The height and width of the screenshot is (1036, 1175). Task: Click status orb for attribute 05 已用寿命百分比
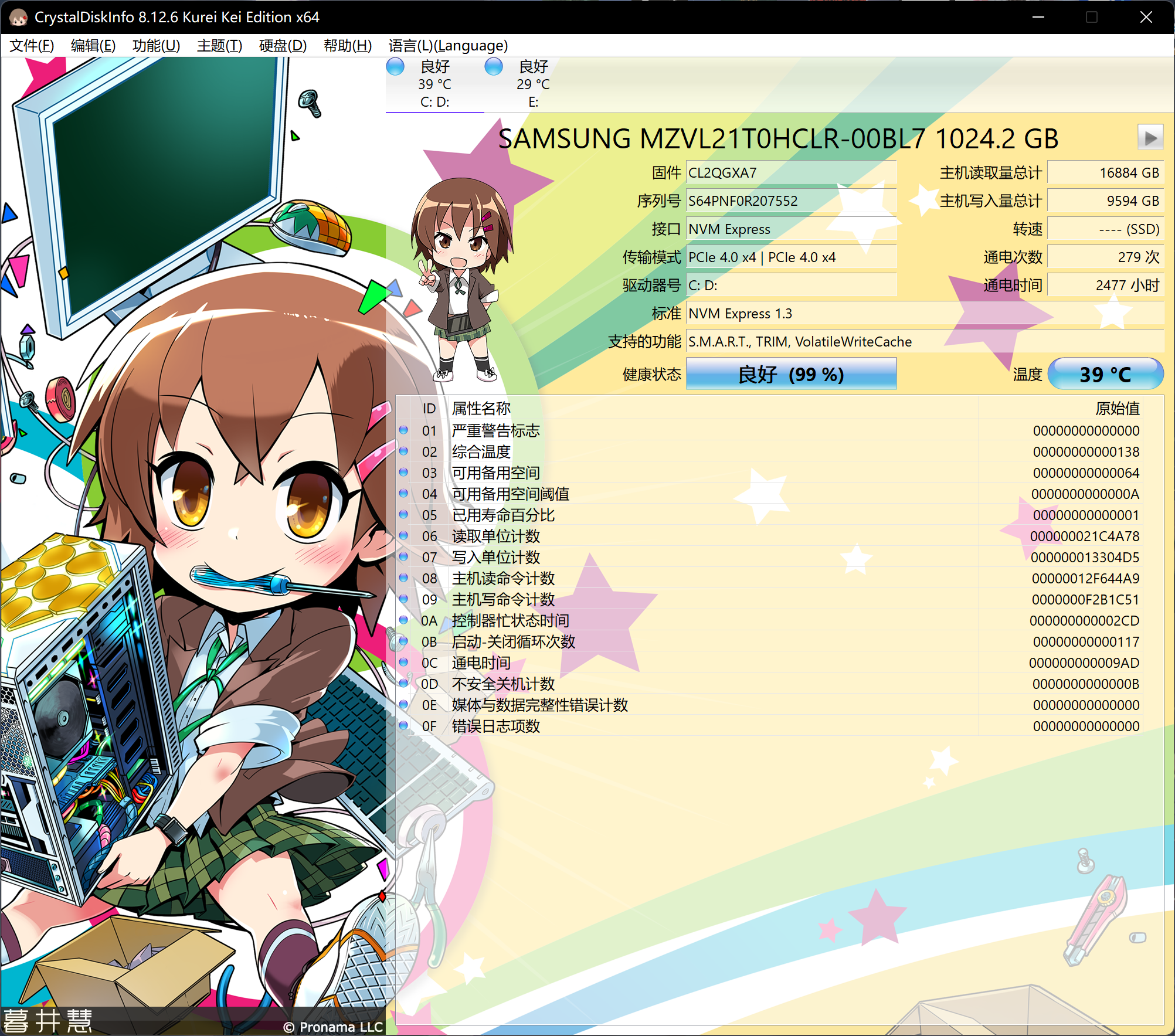[x=403, y=515]
